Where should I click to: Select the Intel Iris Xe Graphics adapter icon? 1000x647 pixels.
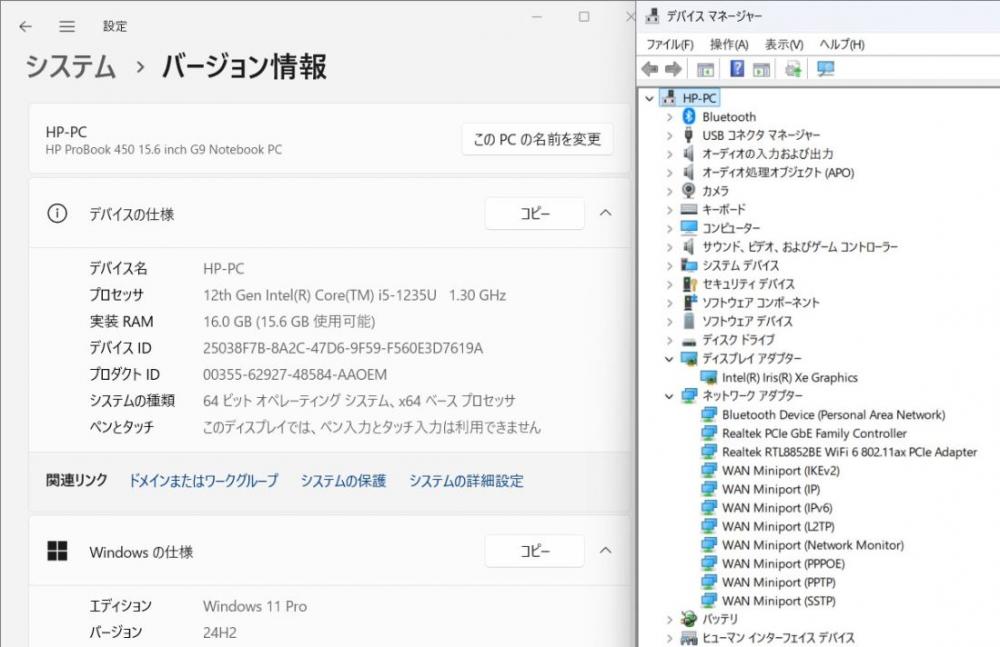709,377
